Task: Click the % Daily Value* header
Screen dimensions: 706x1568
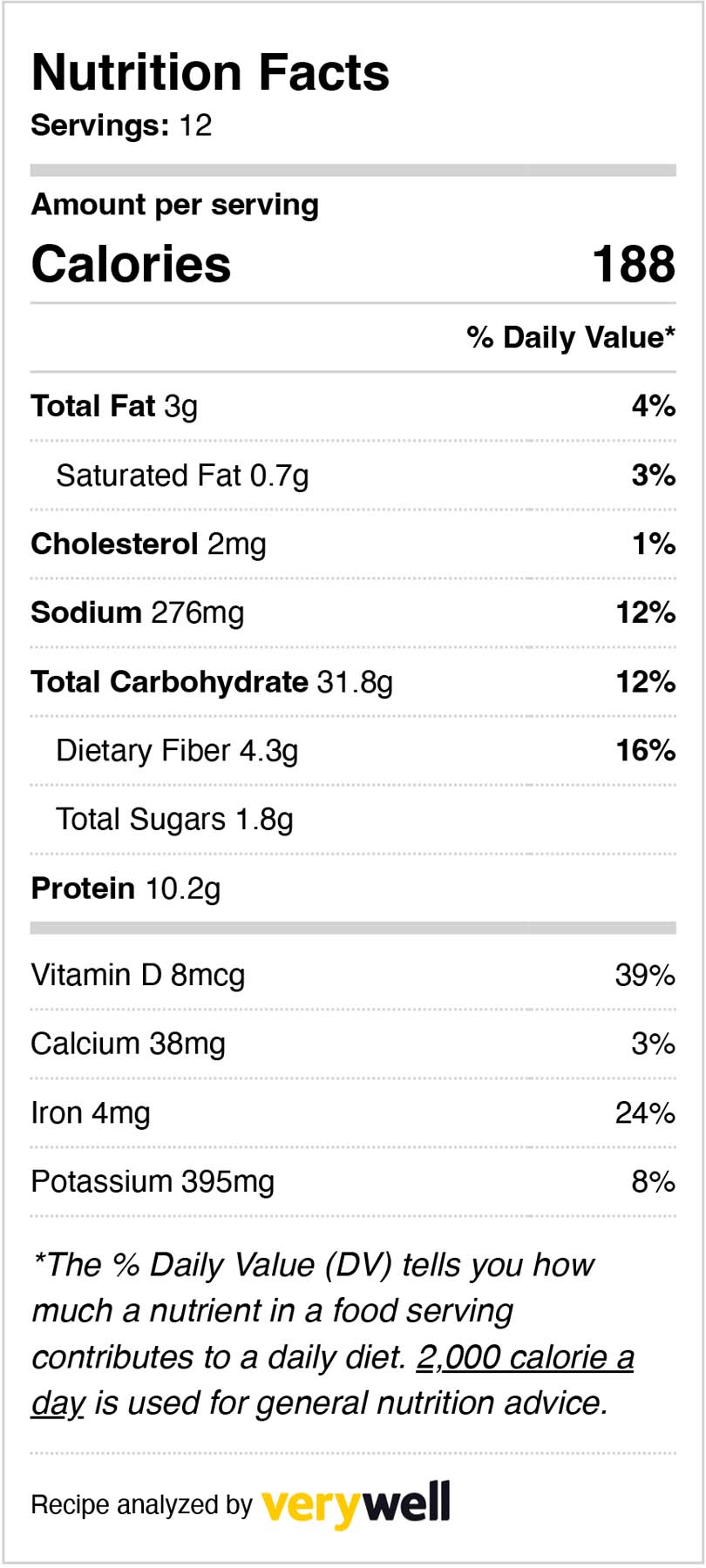Action: point(571,337)
